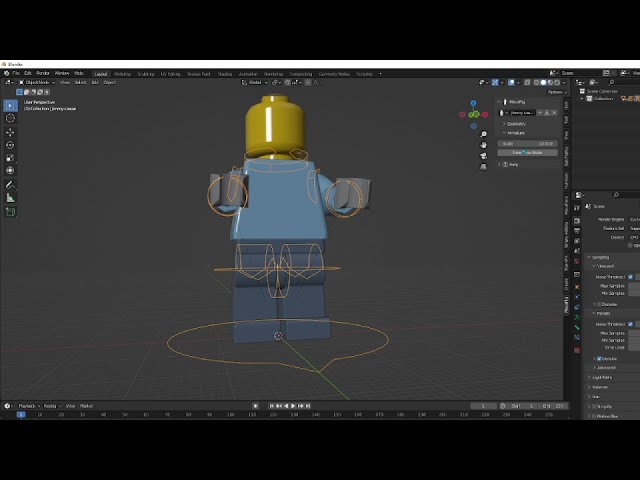Toggle the render Denoise checkbox

(599, 359)
